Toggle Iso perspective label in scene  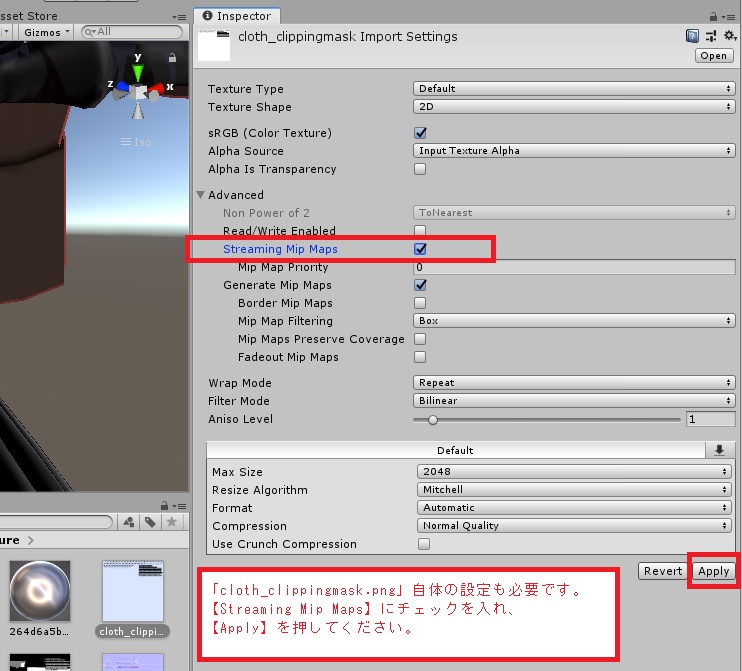(x=136, y=142)
